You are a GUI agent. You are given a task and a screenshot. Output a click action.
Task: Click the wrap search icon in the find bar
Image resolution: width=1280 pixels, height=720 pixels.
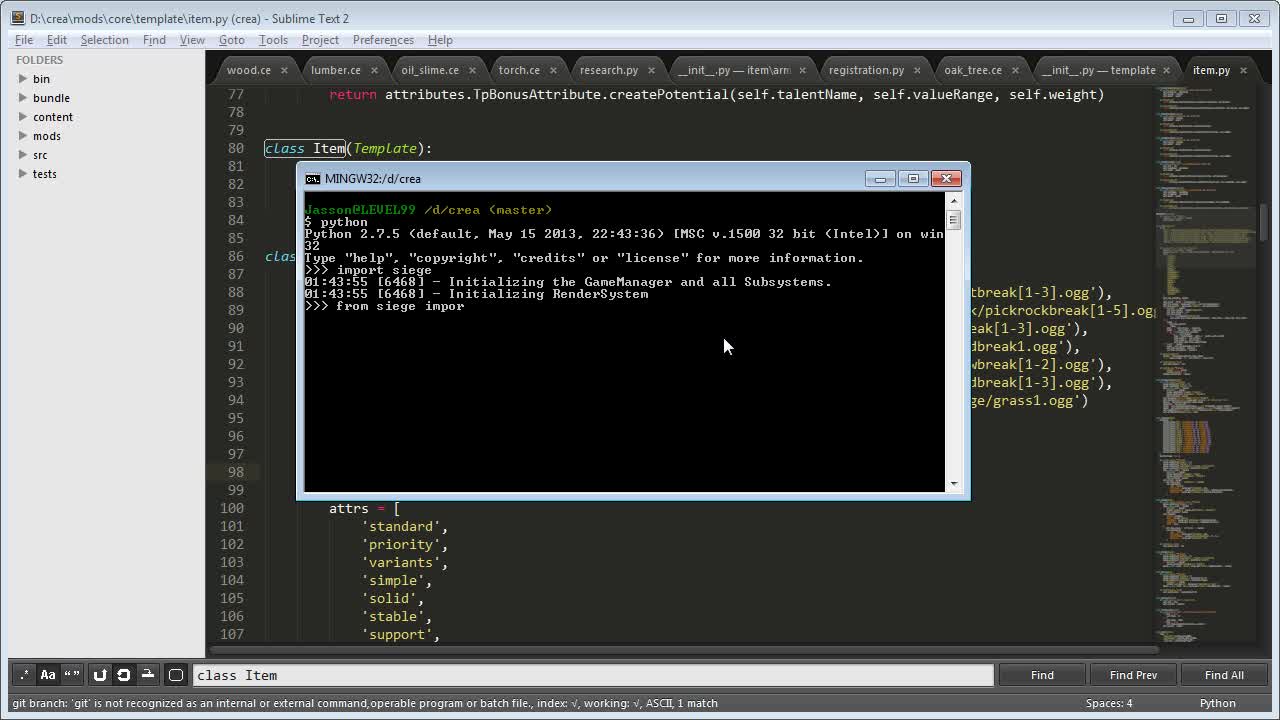100,675
